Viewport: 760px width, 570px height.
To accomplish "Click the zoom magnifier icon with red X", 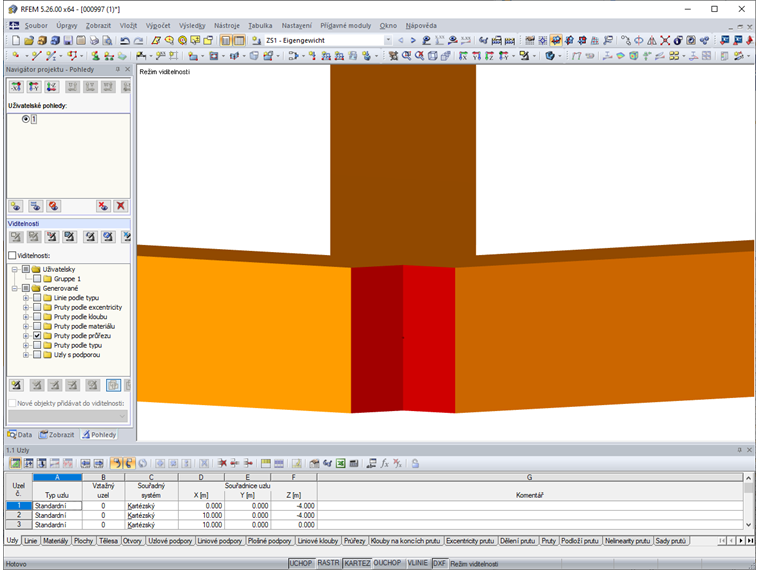I will 419,56.
